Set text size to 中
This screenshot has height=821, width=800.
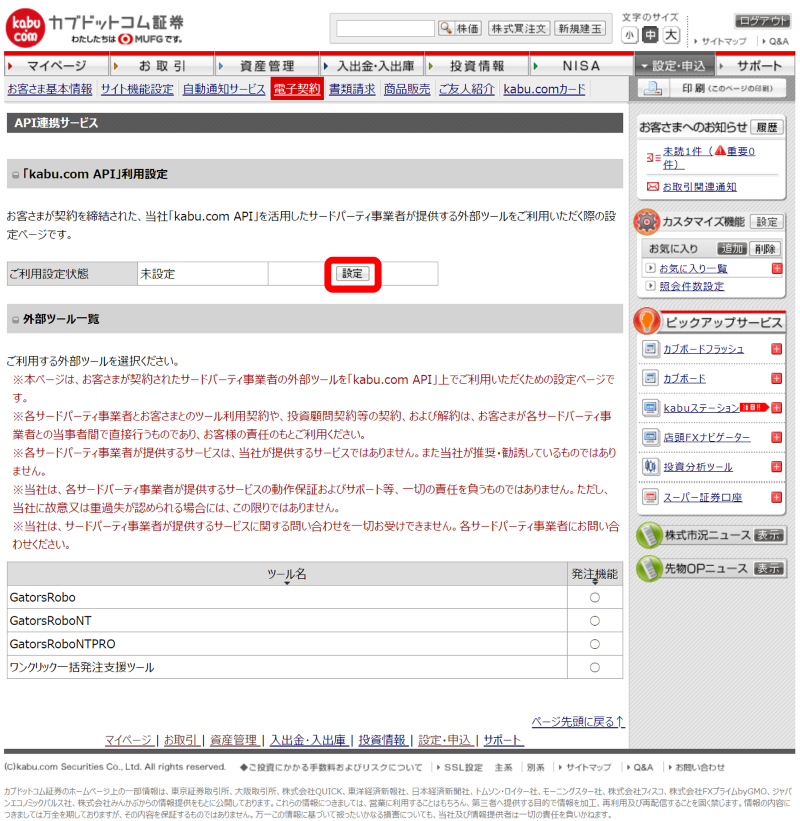(x=650, y=35)
